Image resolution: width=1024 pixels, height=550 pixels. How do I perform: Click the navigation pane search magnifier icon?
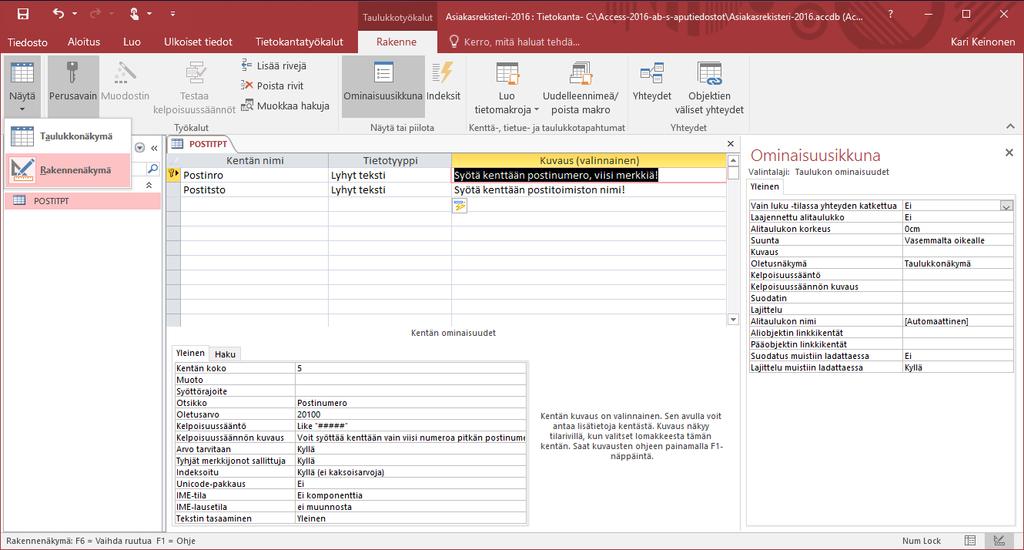tap(153, 169)
